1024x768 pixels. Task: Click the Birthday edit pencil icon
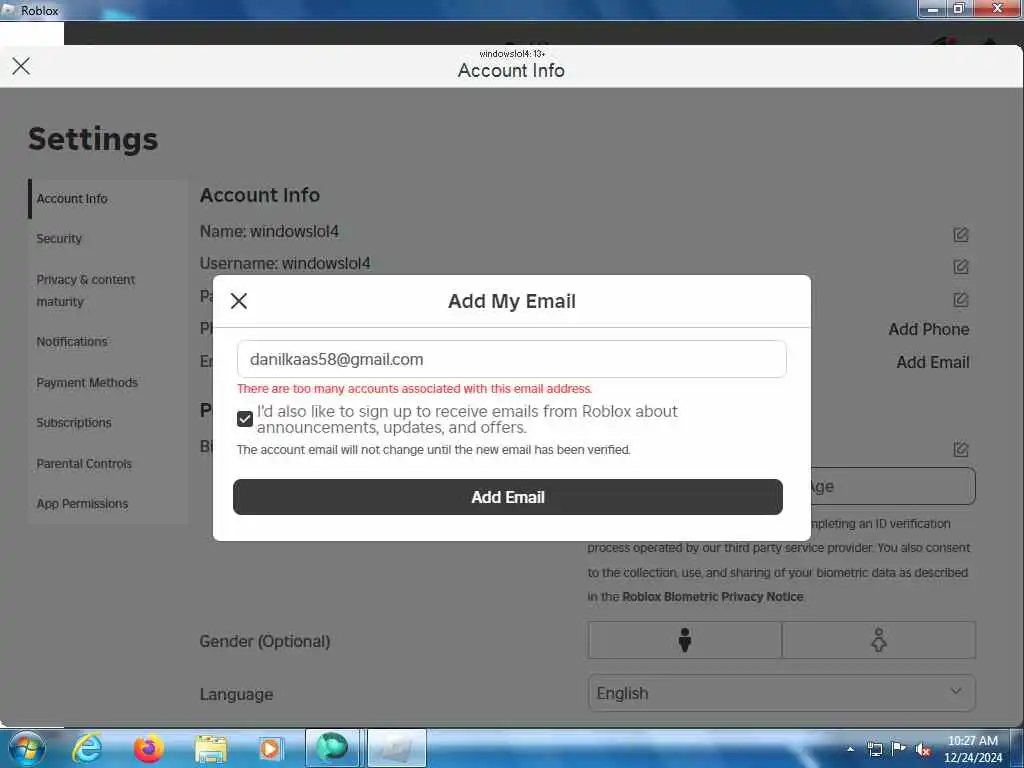coord(960,449)
